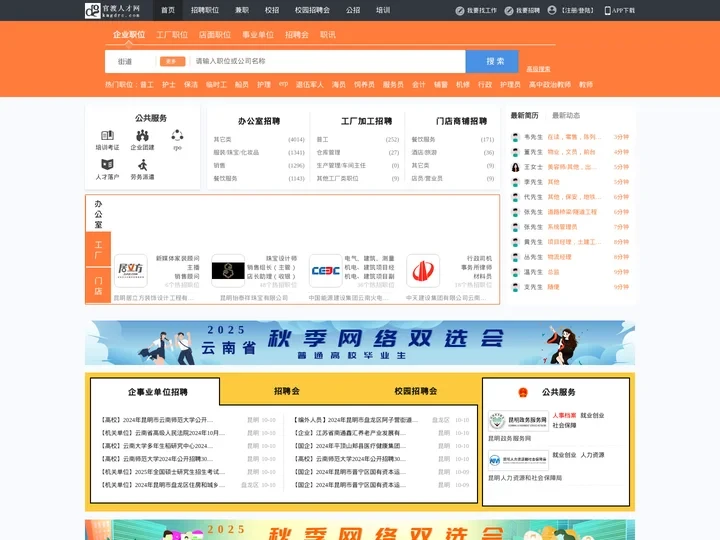Open 仓库管理 under 工厂加工招聘

328,152
